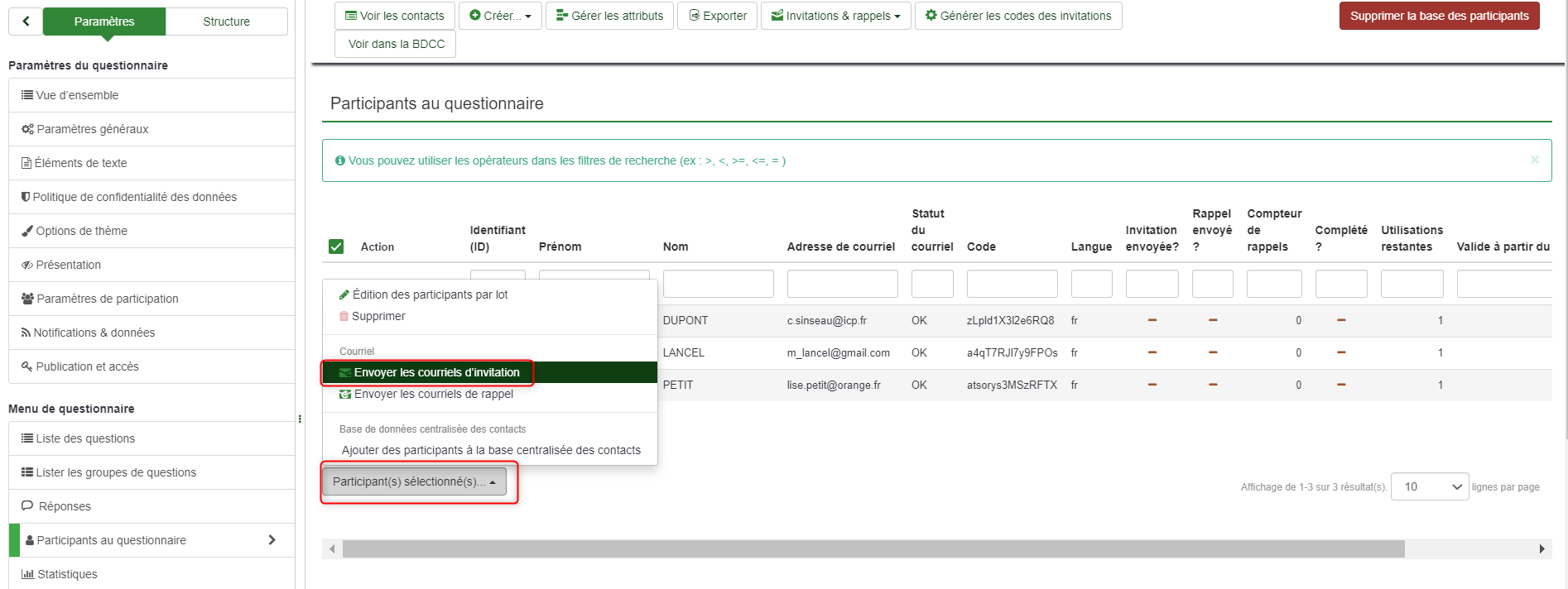Open the rows-per-page selector
Image resolution: width=1568 pixels, height=589 pixels.
[x=1430, y=486]
